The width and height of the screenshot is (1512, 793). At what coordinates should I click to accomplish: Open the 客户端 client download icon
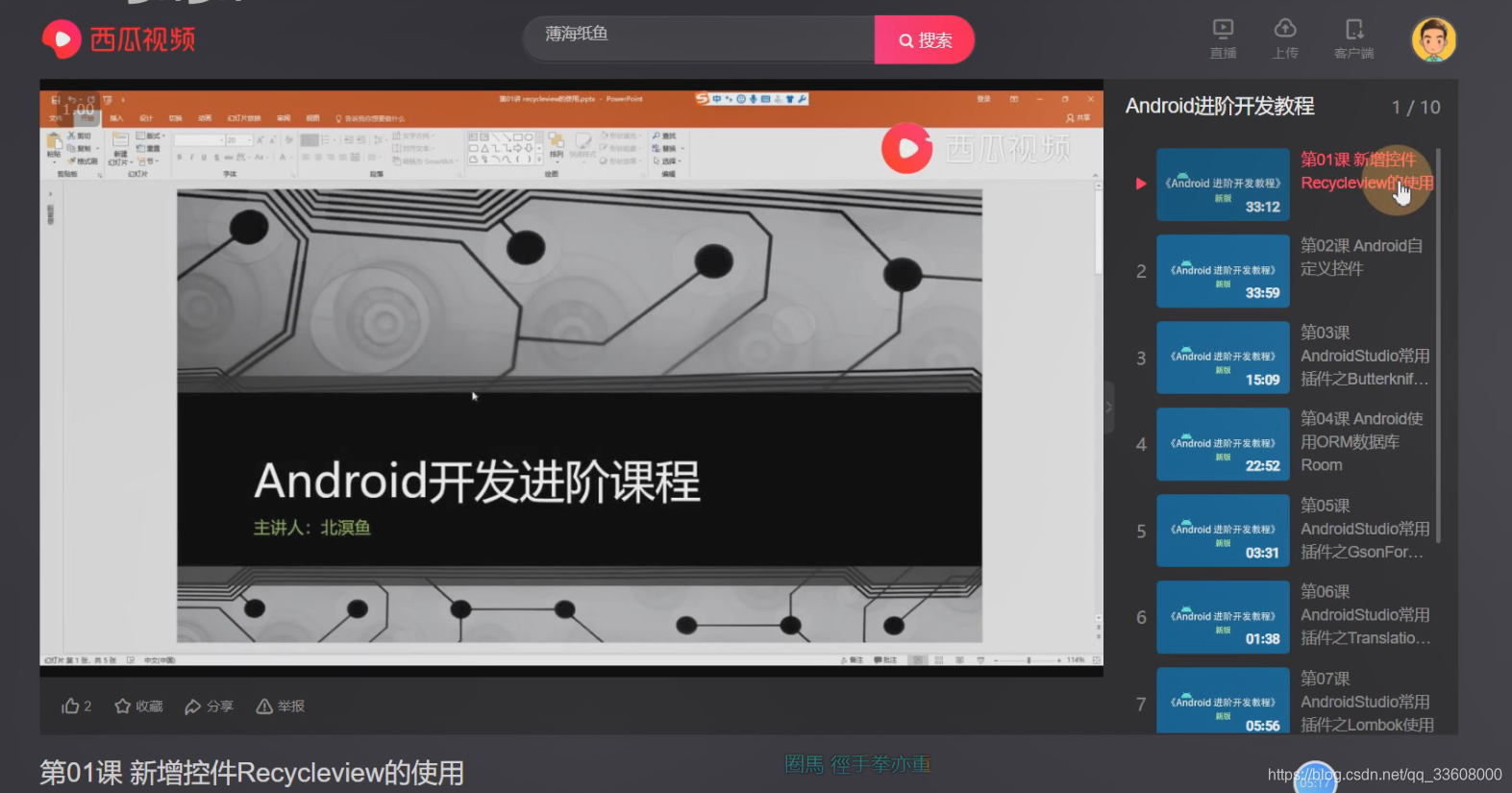coord(1353,39)
